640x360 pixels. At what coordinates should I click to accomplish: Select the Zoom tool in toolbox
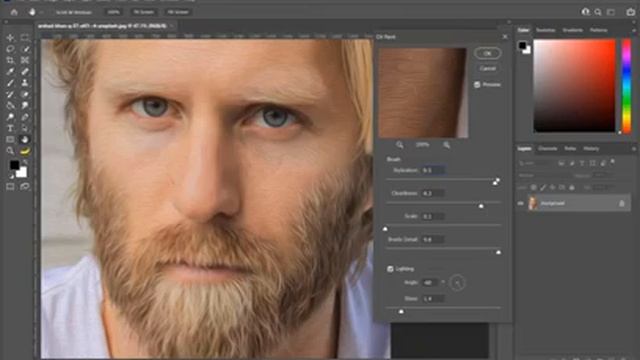(10, 151)
